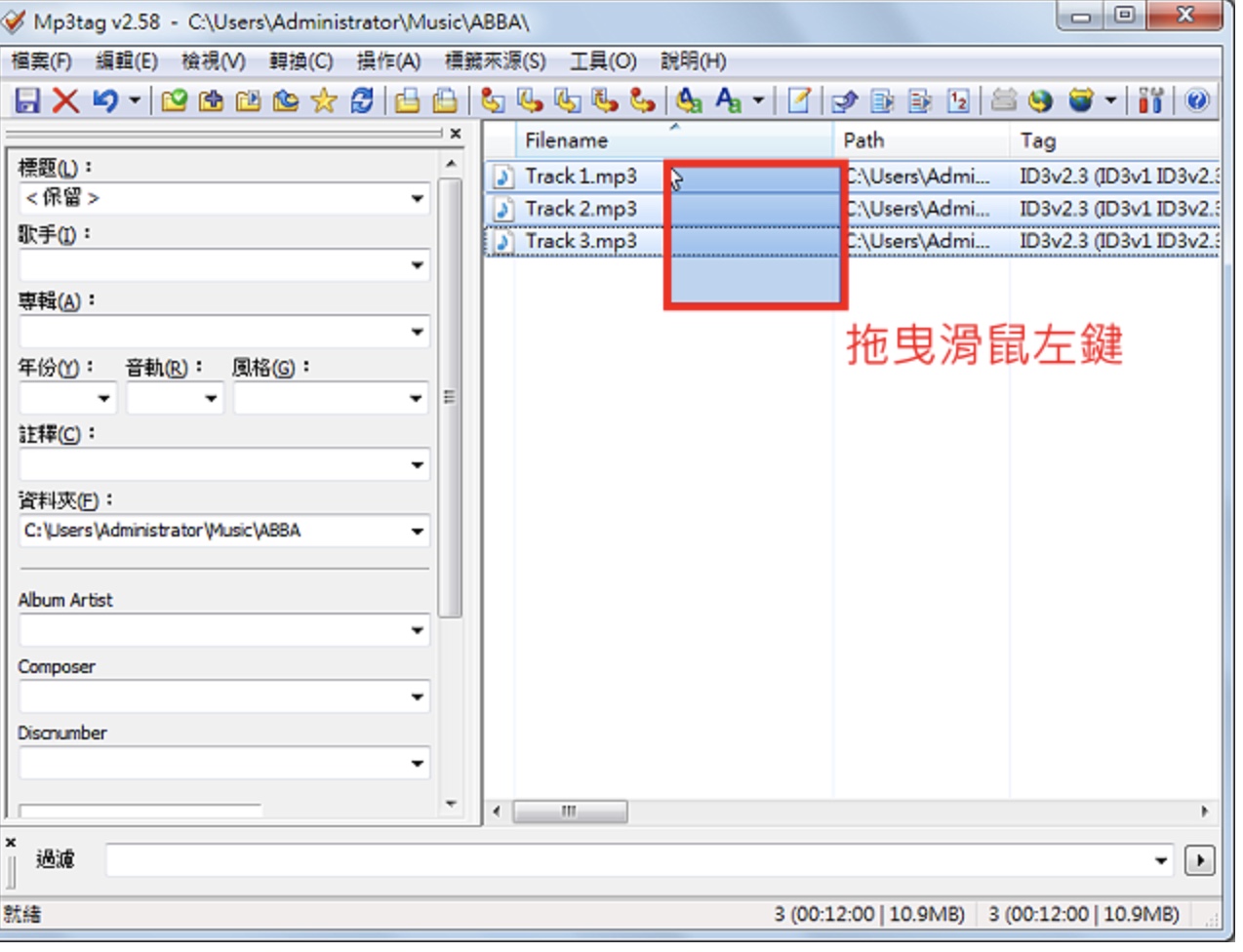Viewport: 1243px width, 952px height.
Task: Click the file list horizontal scrollbar thumb
Action: pos(570,812)
